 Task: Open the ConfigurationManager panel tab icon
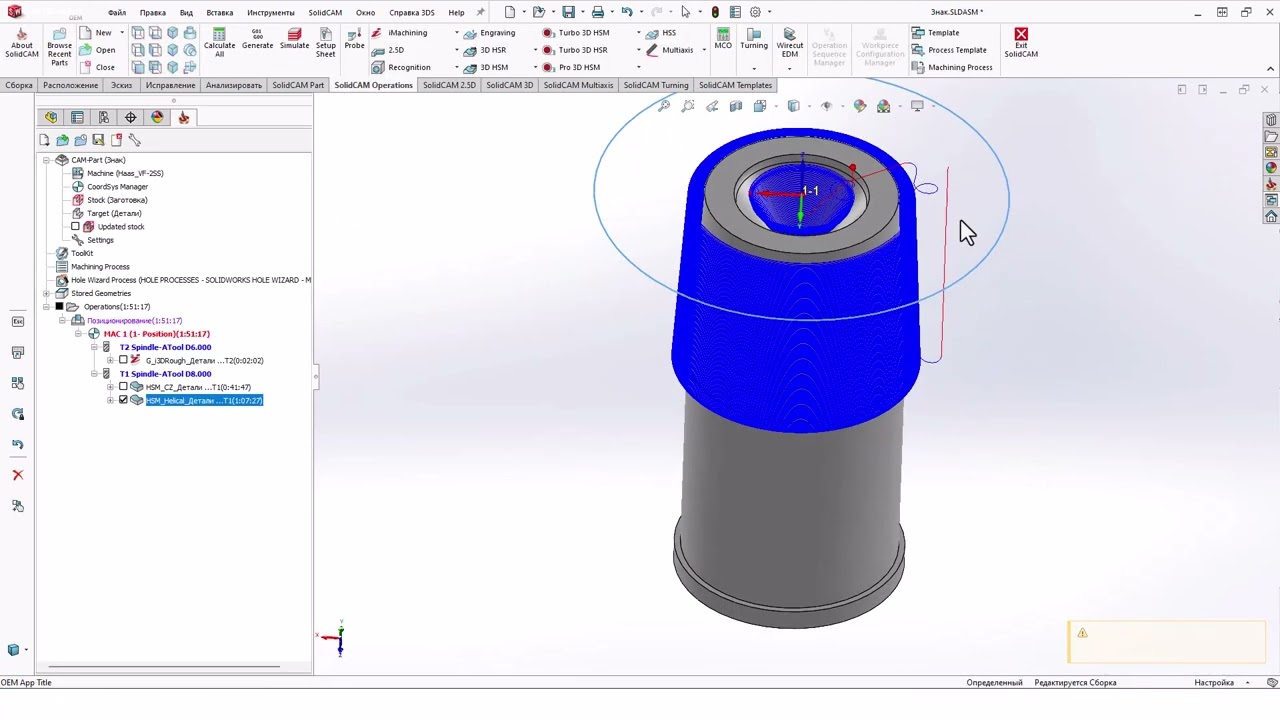pyautogui.click(x=104, y=117)
